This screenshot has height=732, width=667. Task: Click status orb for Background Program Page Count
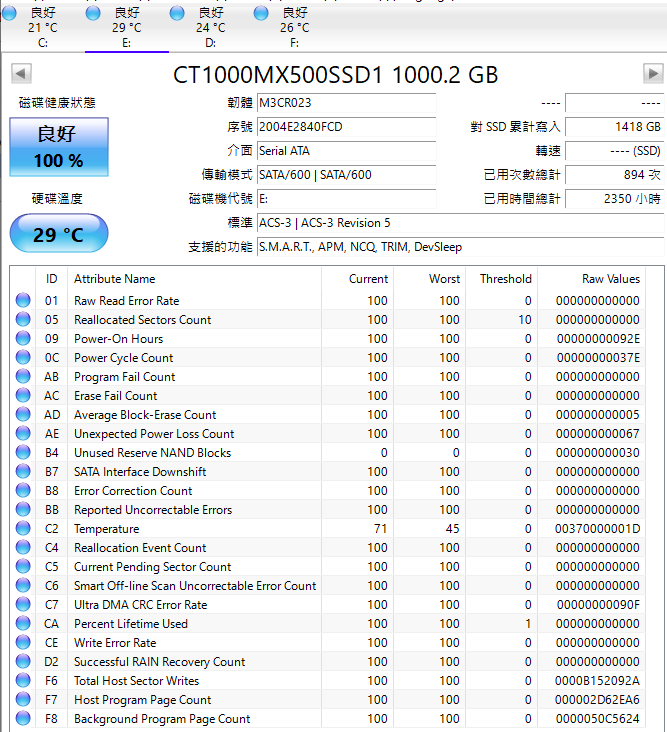tap(23, 718)
